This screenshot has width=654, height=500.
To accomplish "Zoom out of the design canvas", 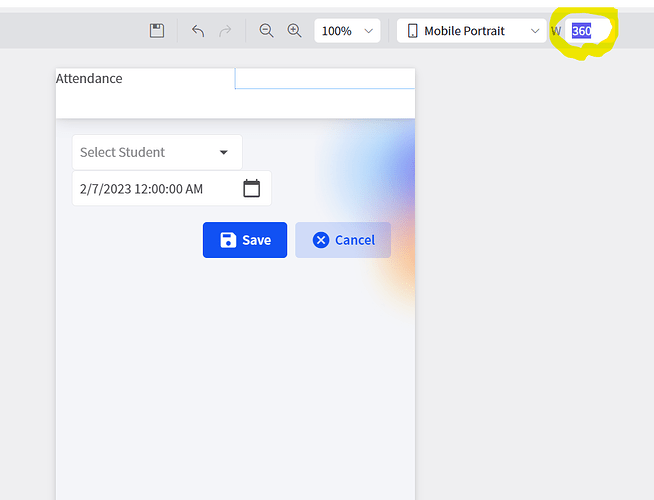I will pyautogui.click(x=266, y=31).
